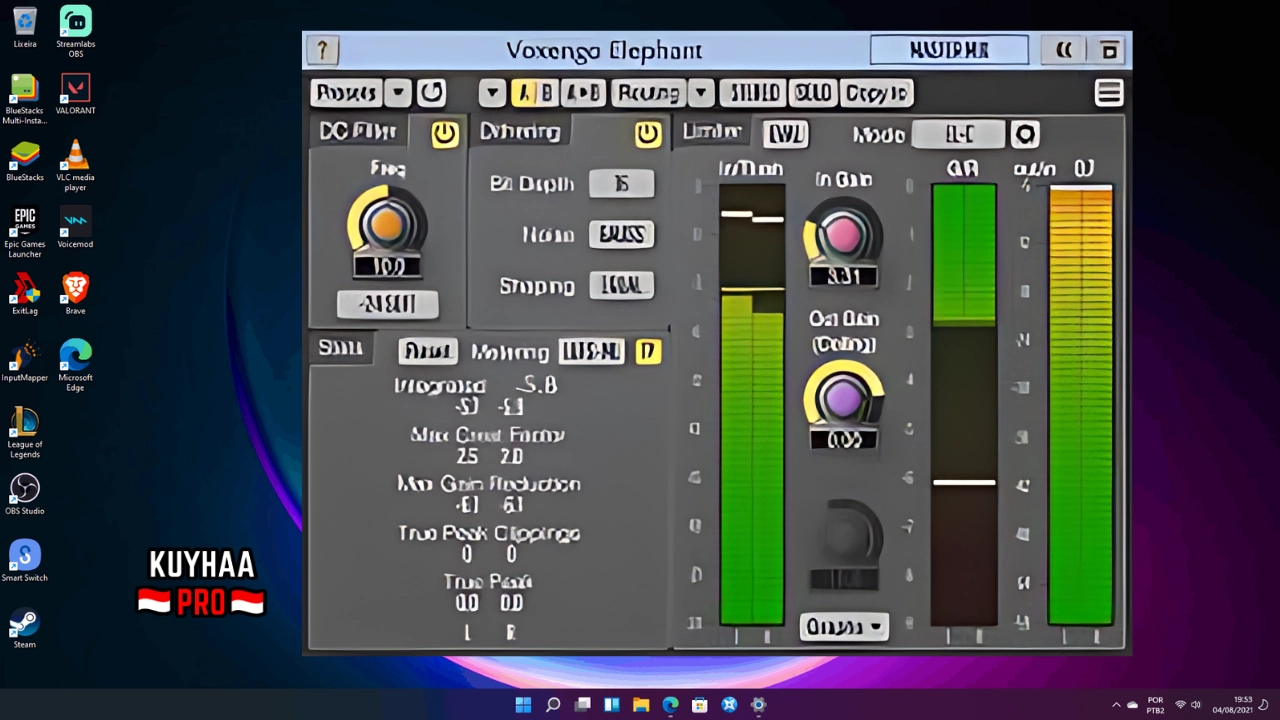1280x720 pixels.
Task: Click the In Gain value readout
Action: (844, 277)
